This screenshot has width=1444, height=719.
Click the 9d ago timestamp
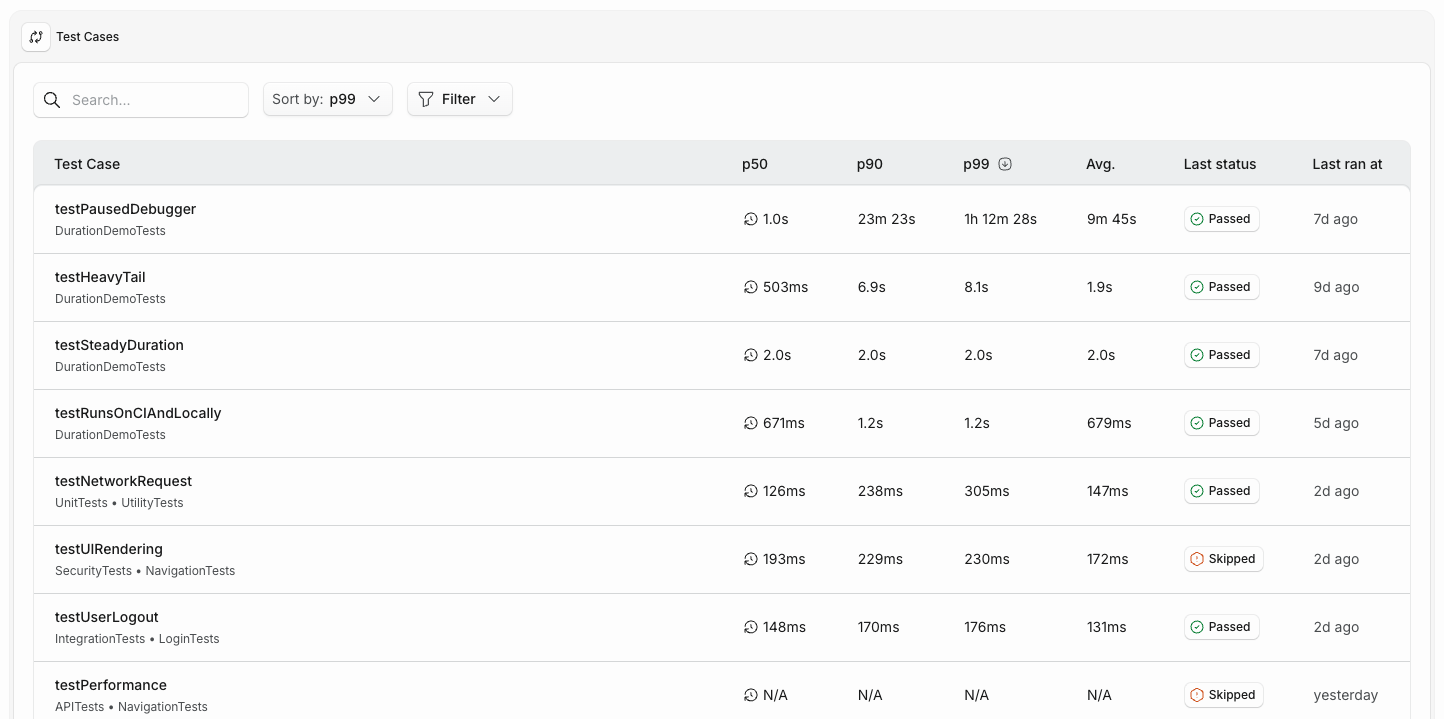pyautogui.click(x=1336, y=287)
